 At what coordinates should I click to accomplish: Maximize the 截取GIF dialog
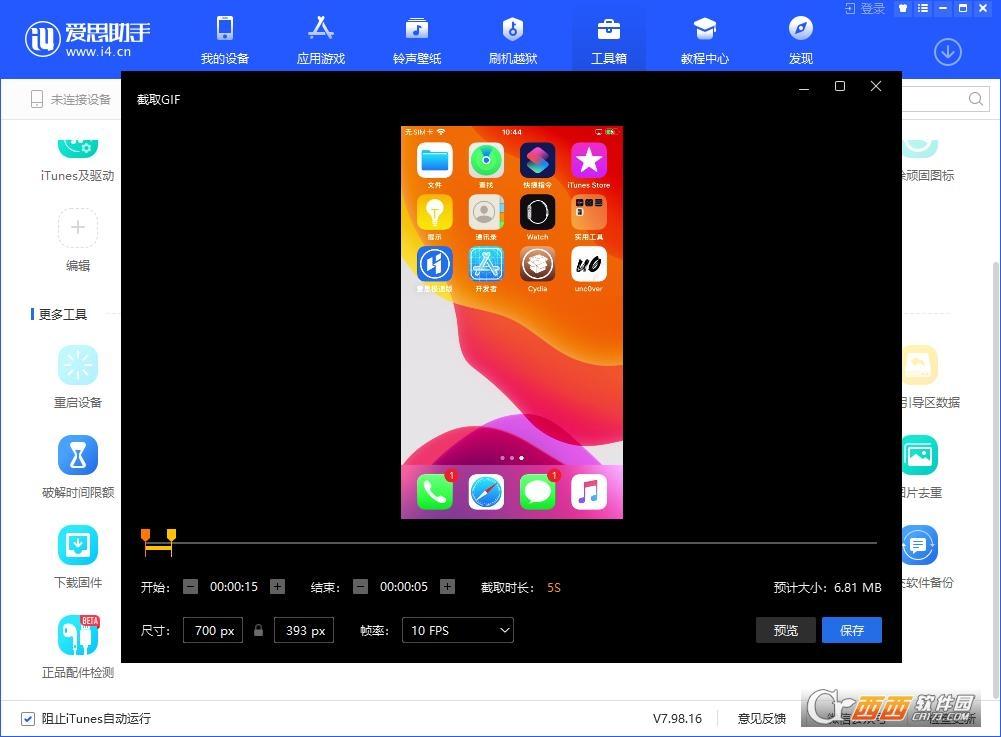840,86
